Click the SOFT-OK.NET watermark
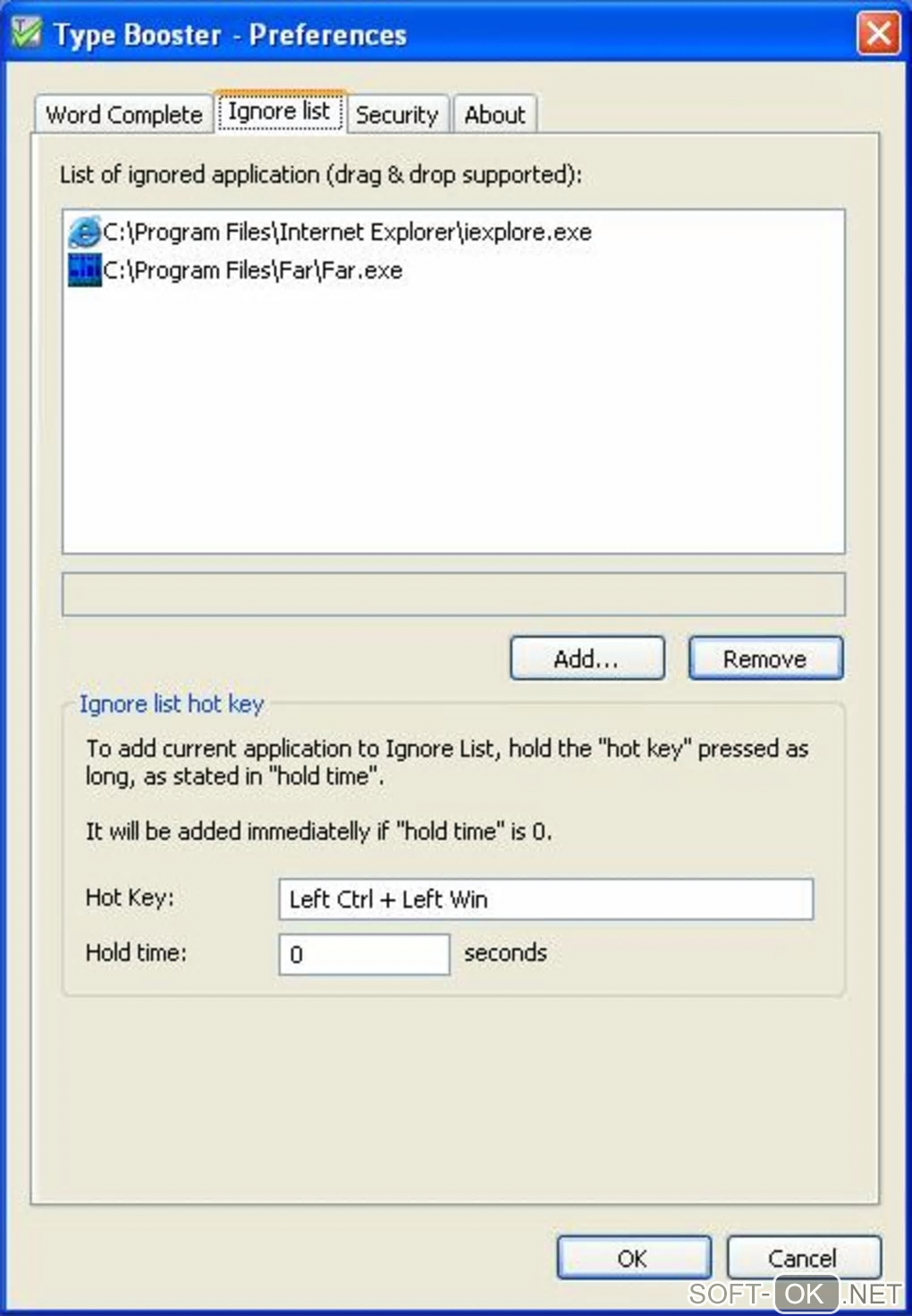The image size is (912, 1316). tap(795, 1294)
